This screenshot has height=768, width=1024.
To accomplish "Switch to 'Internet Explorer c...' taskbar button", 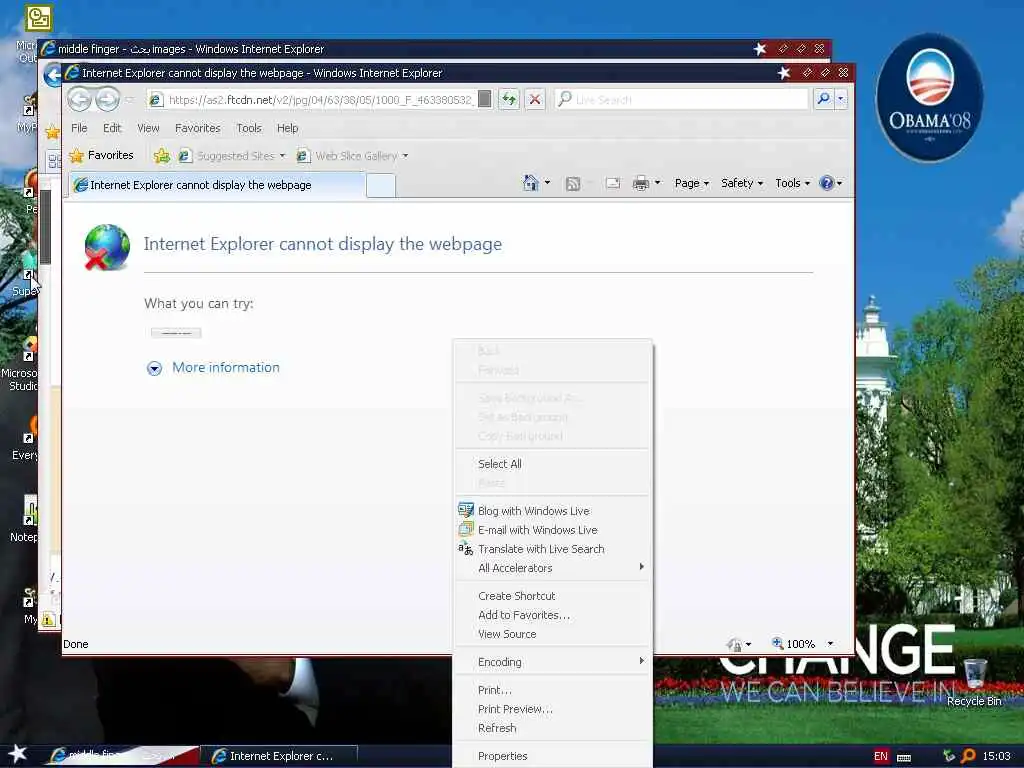I will 278,756.
